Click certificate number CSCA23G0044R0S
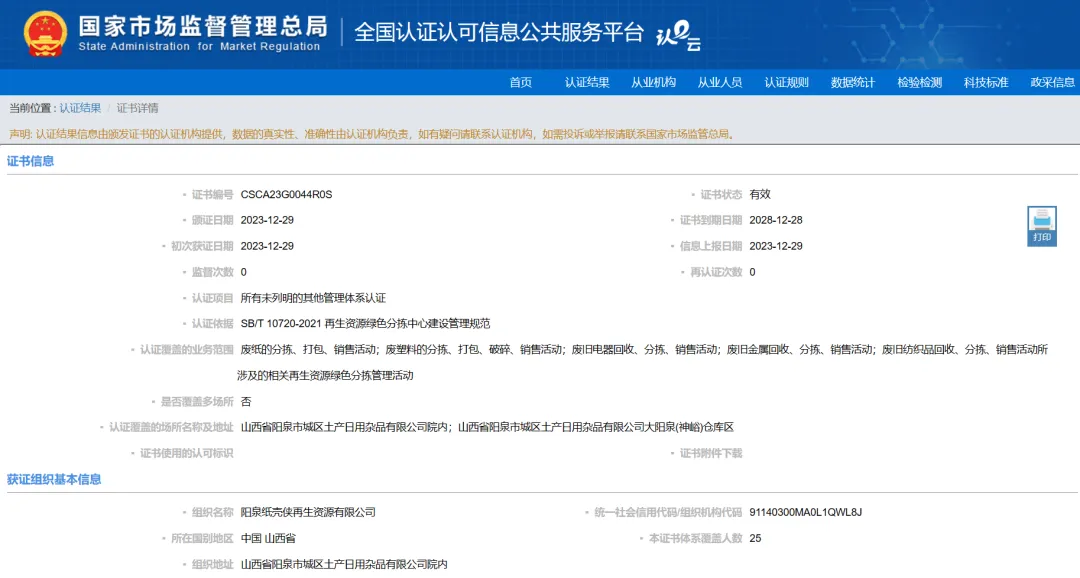 click(287, 195)
